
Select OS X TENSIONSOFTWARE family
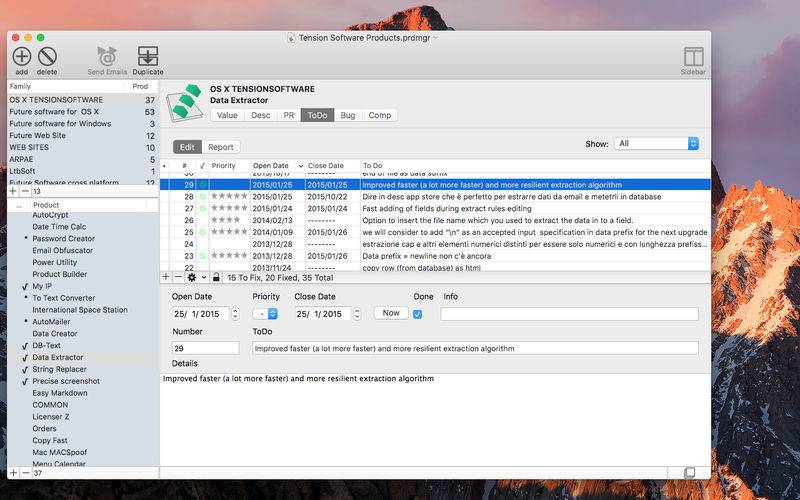coord(82,100)
